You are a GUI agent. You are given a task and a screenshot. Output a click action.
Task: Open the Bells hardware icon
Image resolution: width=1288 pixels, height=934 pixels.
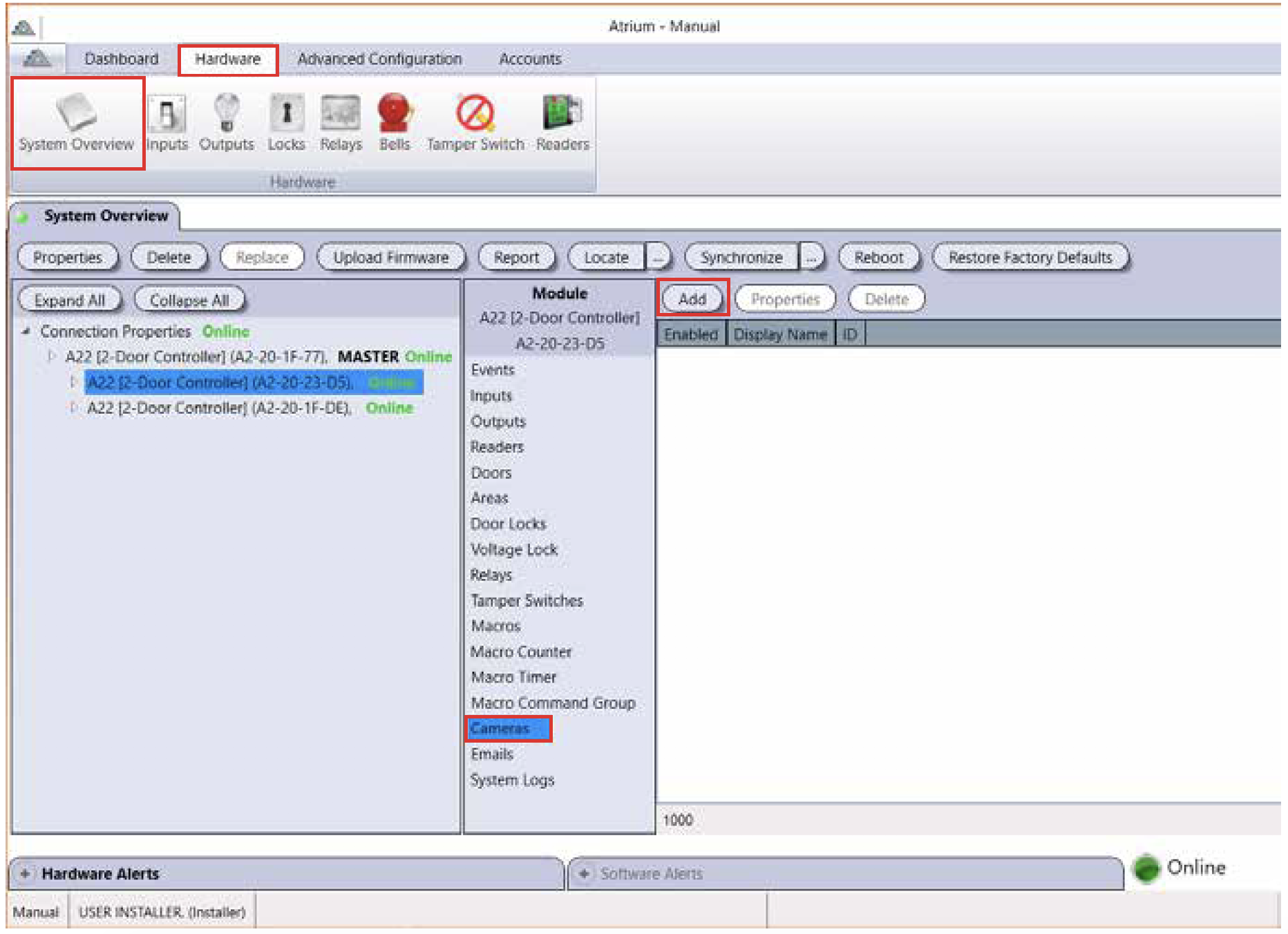pos(394,123)
